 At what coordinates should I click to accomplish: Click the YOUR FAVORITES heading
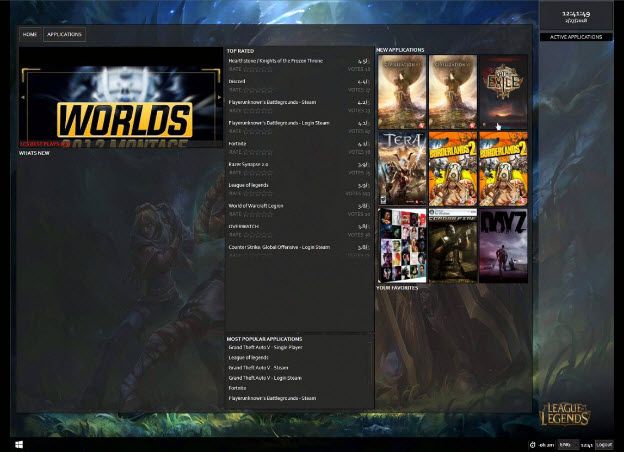397,288
